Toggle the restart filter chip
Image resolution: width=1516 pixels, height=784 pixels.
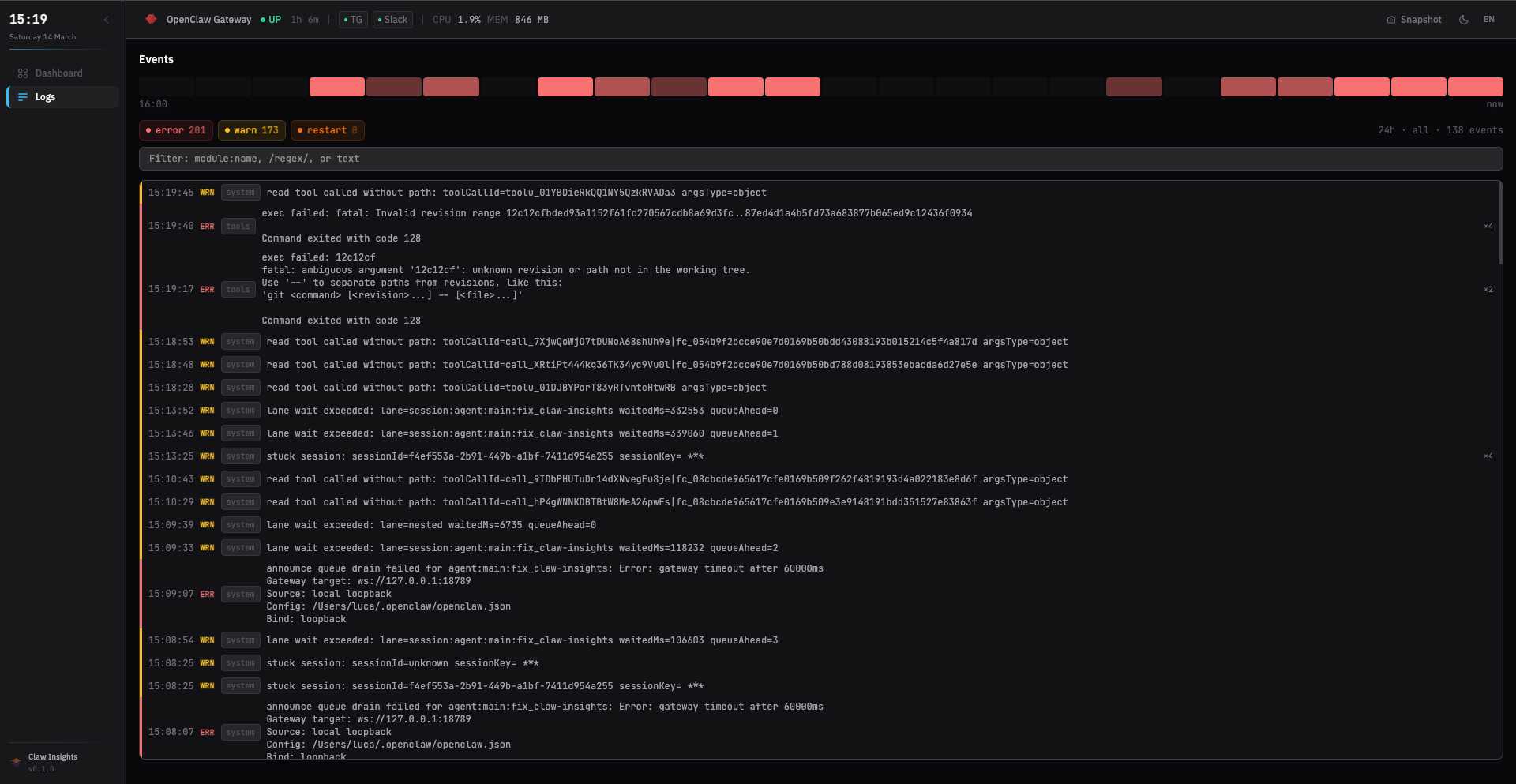click(x=328, y=130)
